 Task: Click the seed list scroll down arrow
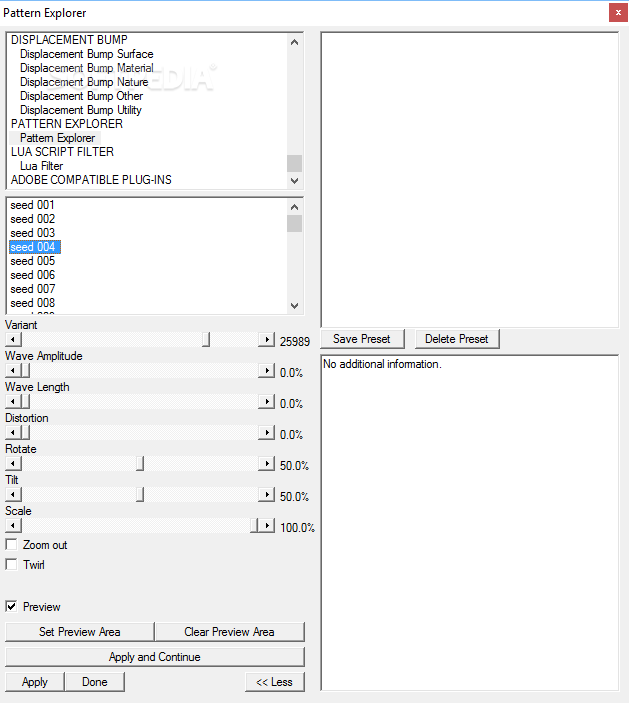[x=294, y=306]
